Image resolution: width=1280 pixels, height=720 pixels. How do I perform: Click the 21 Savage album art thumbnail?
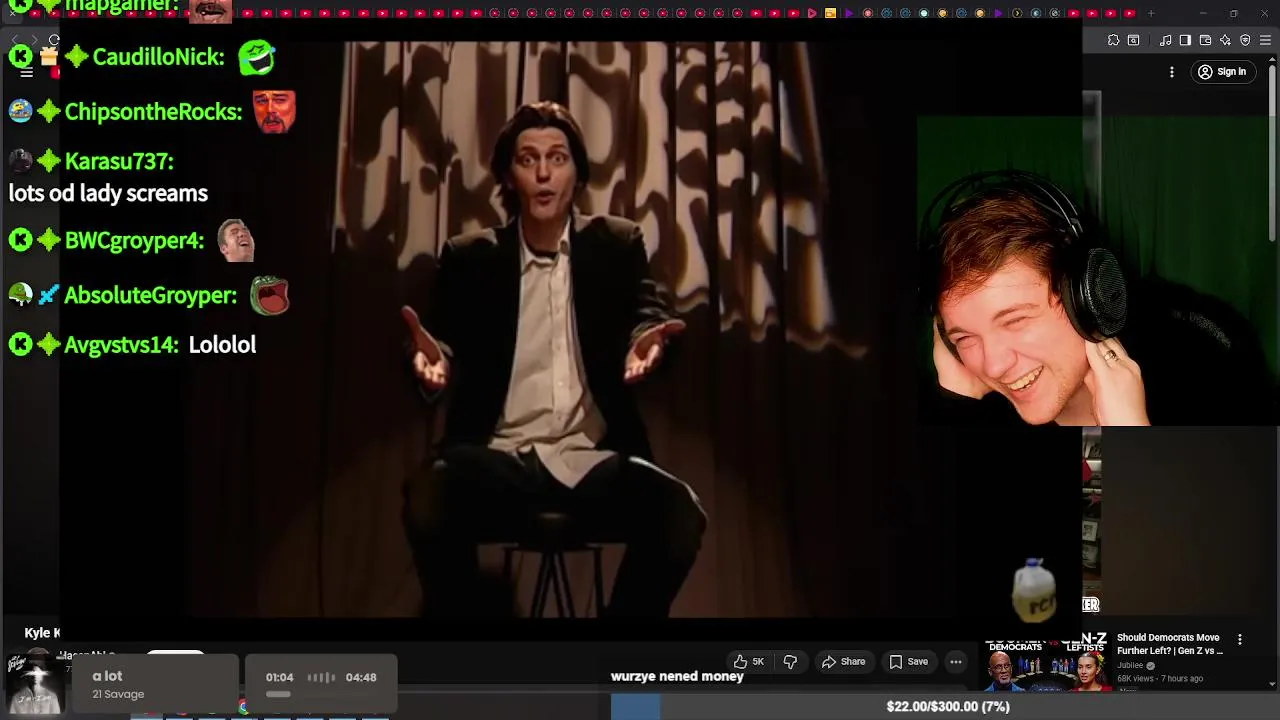[x=35, y=683]
